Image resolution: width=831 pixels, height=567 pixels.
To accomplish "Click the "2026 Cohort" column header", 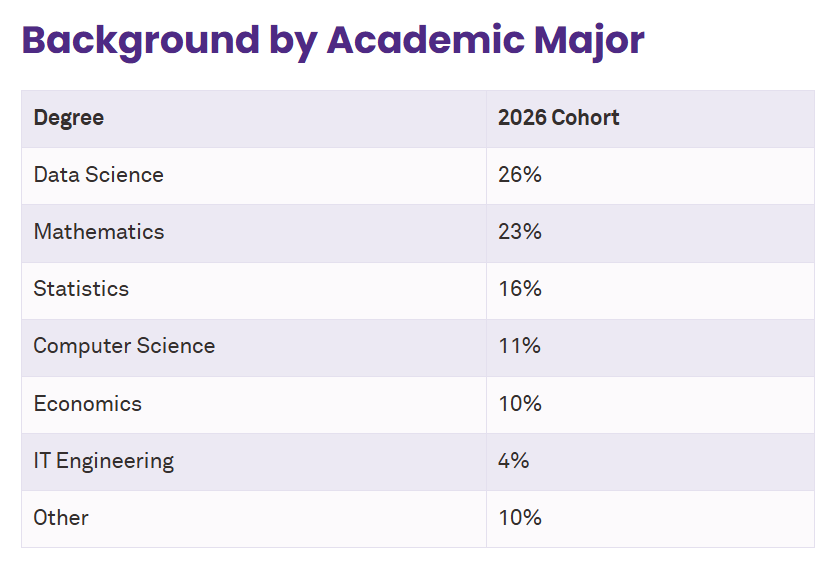I will click(558, 118).
